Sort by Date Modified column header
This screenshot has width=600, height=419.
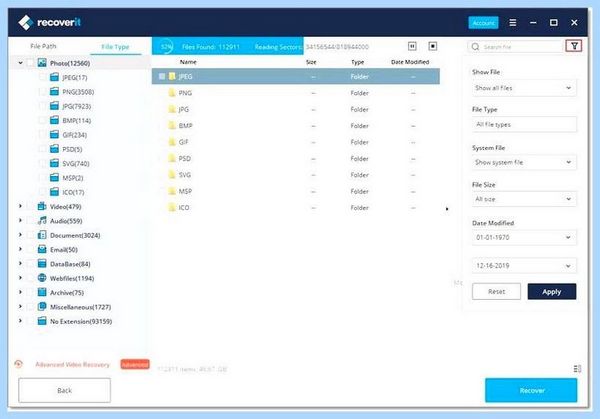coord(410,62)
